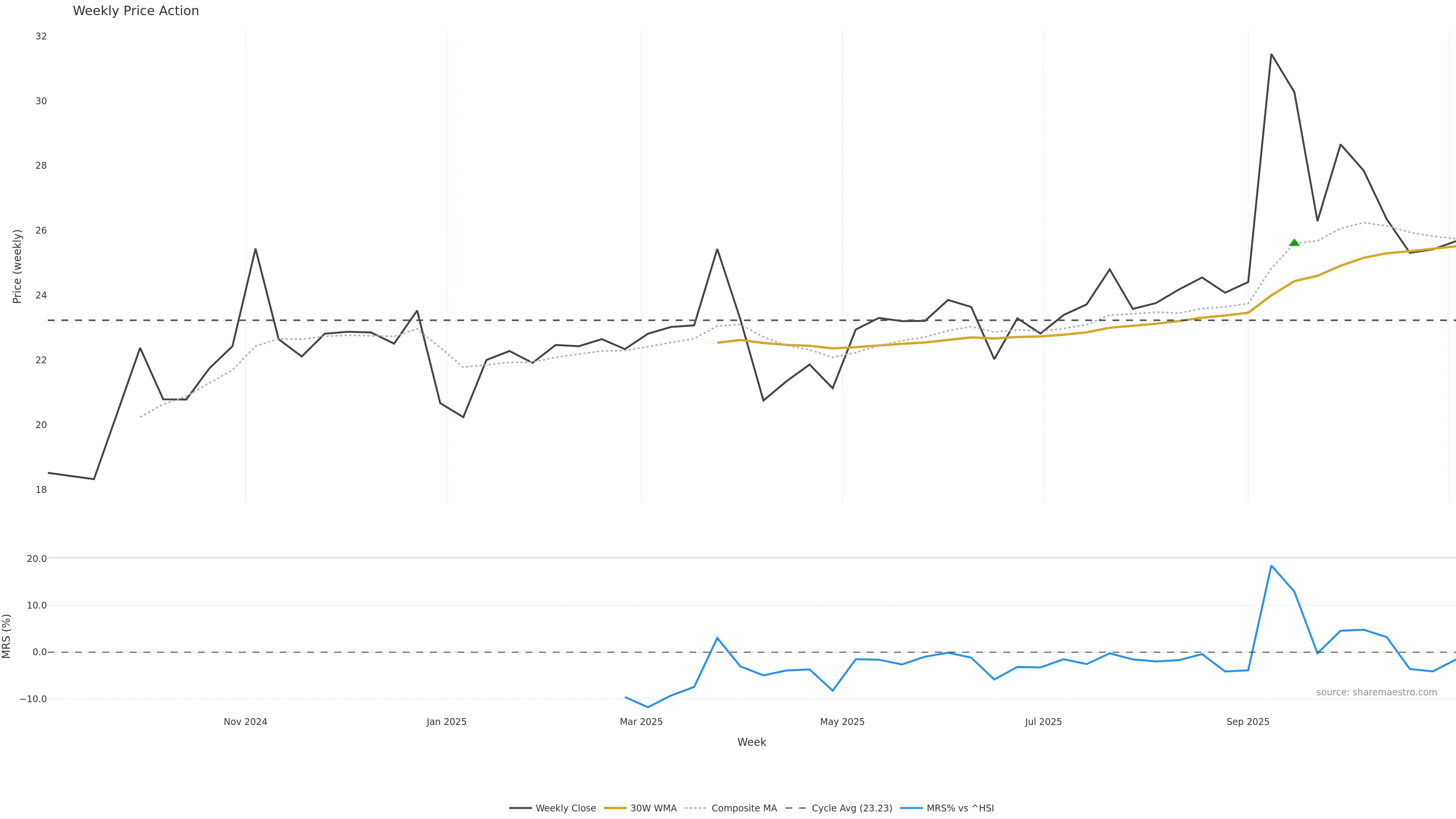The width and height of the screenshot is (1456, 819).
Task: Click the highest point of the blue MRS line
Action: pos(1271,566)
